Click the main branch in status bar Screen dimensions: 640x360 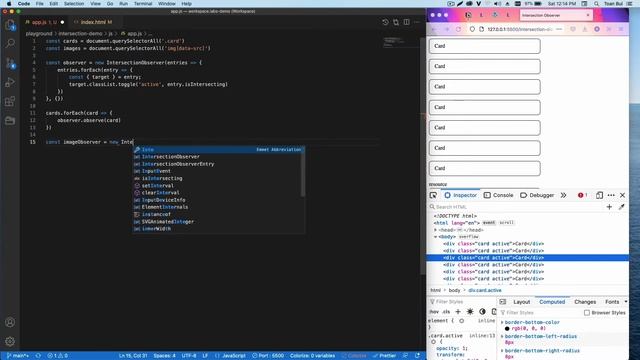tap(17, 356)
